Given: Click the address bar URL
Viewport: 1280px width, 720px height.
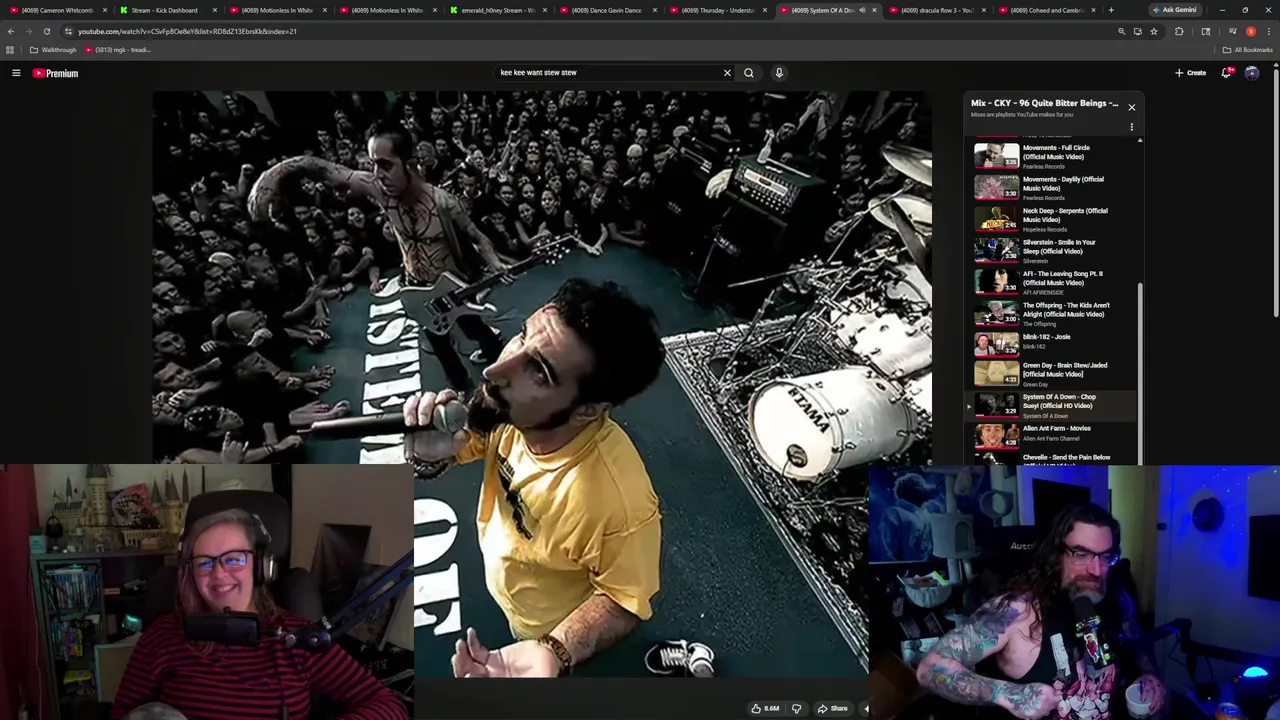Looking at the screenshot, I should (187, 31).
